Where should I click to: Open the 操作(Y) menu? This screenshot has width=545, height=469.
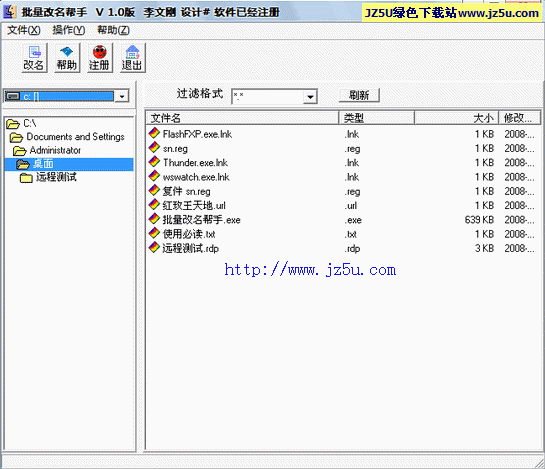tap(68, 30)
